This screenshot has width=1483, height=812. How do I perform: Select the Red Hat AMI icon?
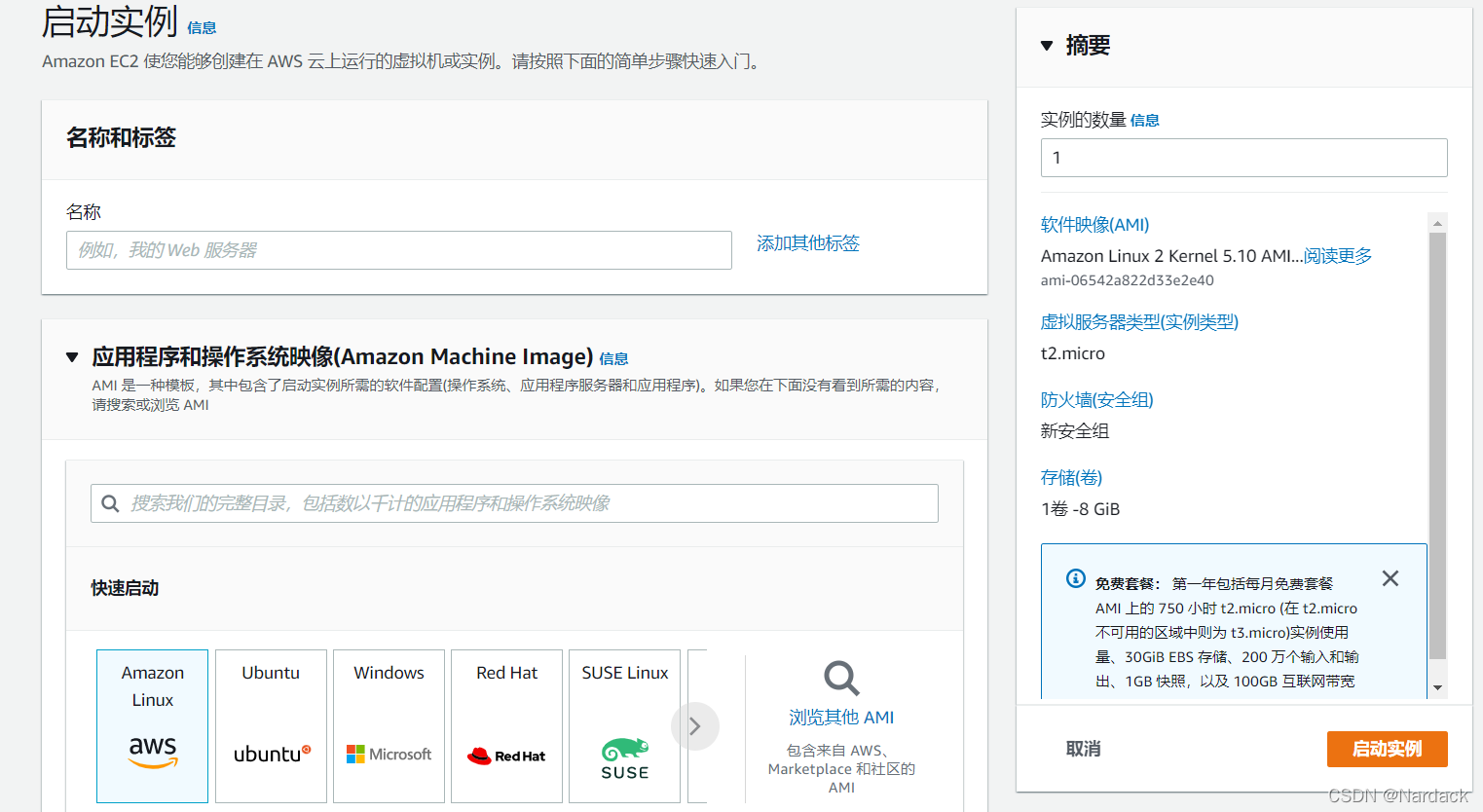coord(506,755)
